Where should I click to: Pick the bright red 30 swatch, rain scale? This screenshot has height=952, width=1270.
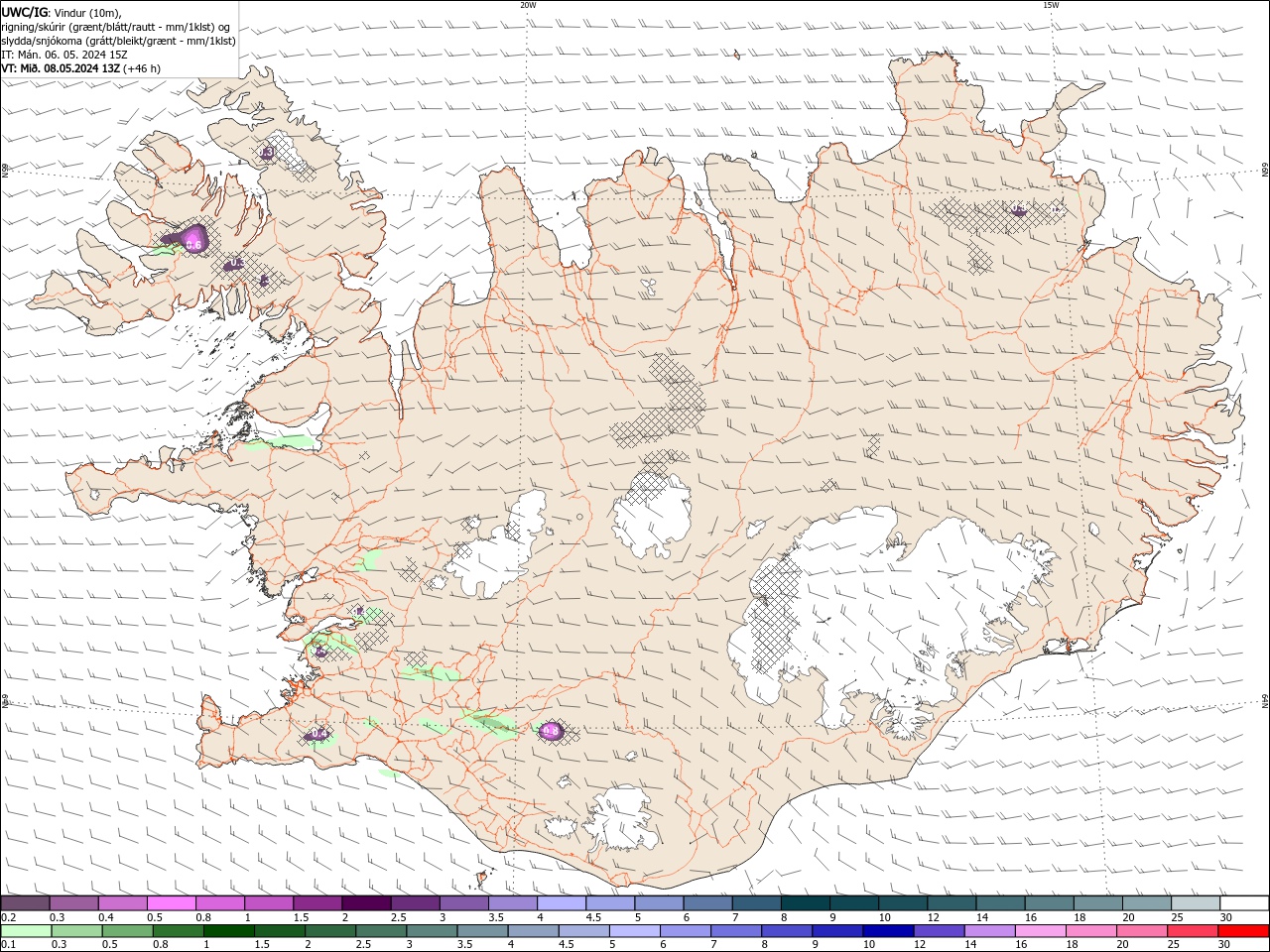1242,931
